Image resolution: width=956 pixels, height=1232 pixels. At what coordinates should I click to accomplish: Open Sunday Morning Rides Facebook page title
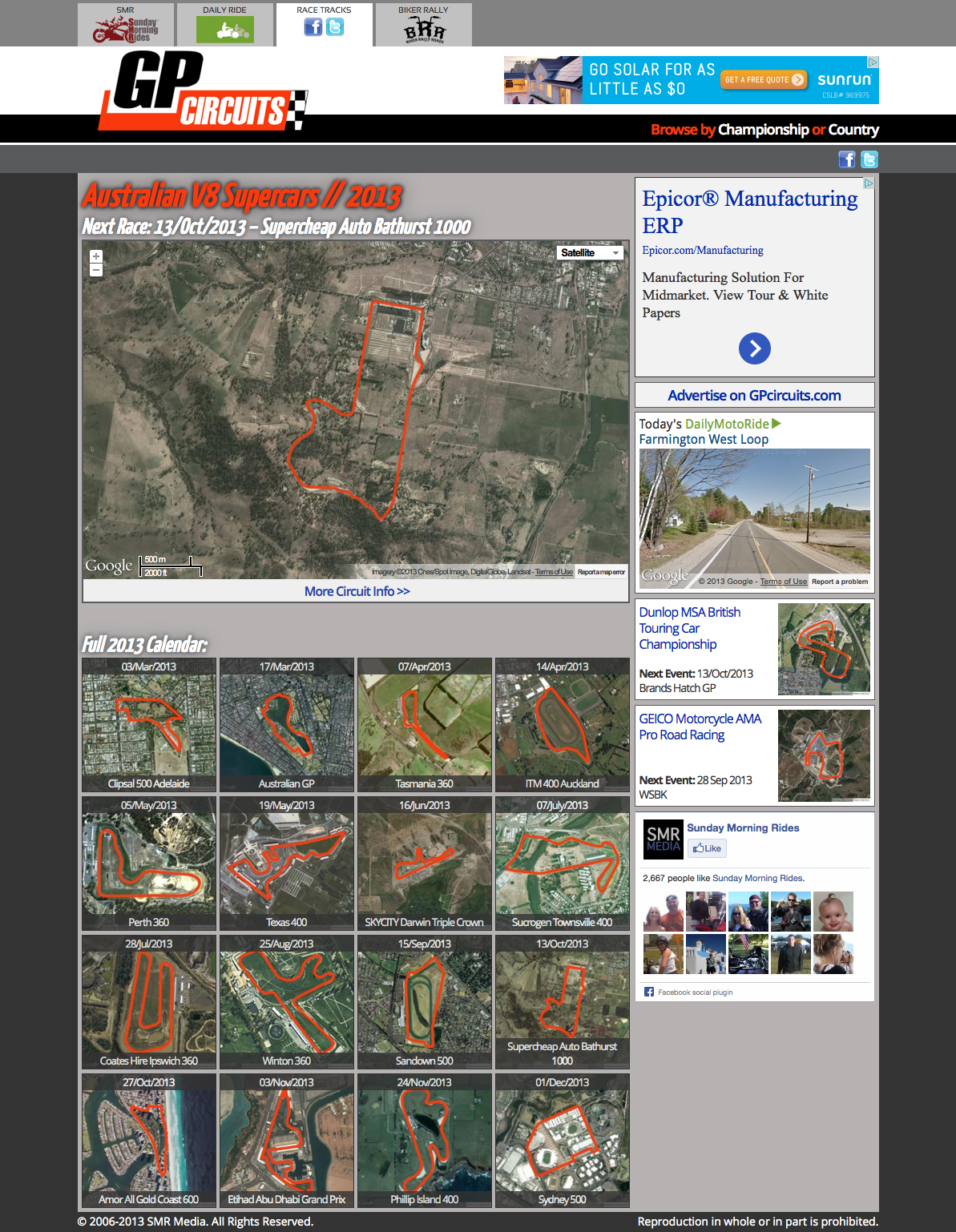[x=743, y=827]
